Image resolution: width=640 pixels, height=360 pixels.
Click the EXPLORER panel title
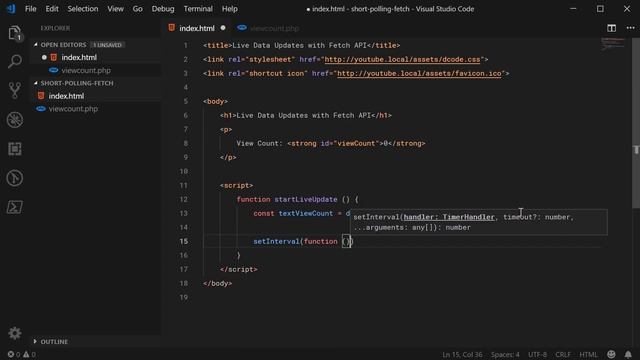pyautogui.click(x=55, y=28)
